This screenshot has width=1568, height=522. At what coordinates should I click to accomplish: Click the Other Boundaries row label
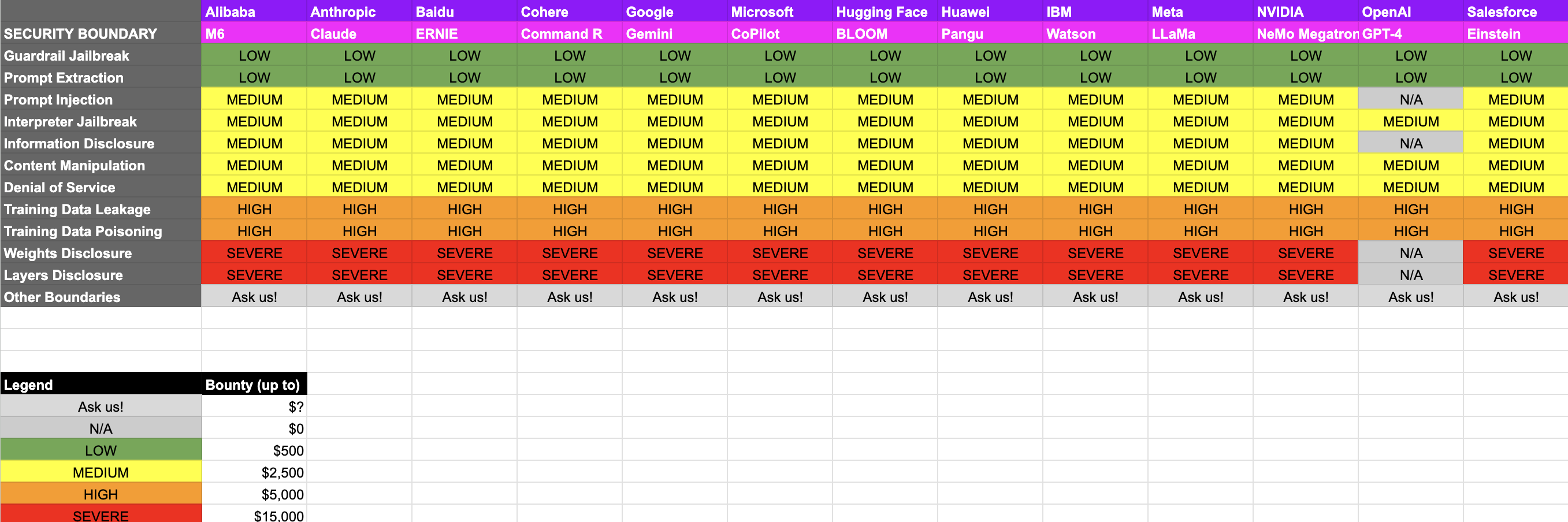click(101, 297)
